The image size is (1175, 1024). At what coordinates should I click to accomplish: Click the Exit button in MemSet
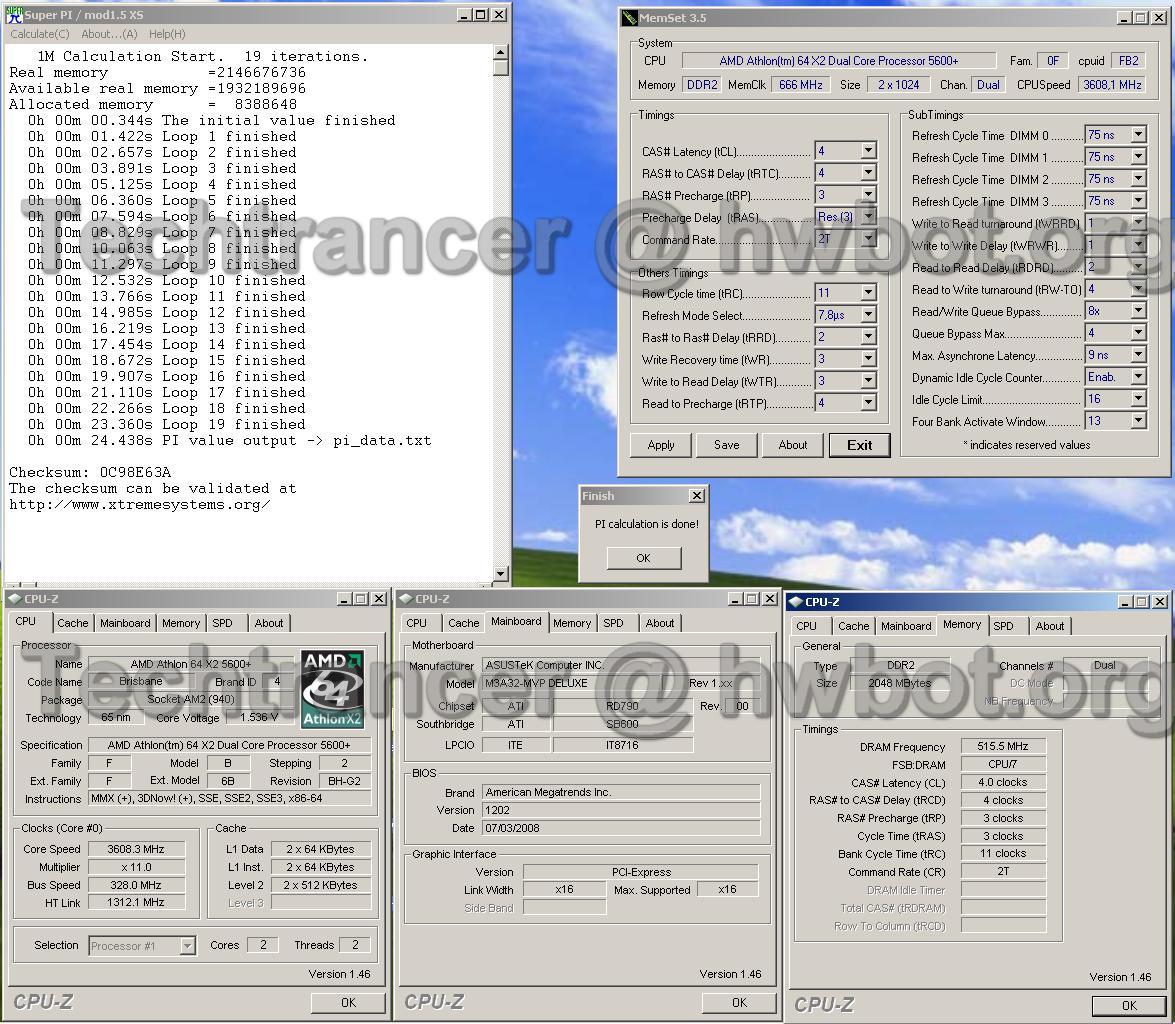(x=859, y=445)
